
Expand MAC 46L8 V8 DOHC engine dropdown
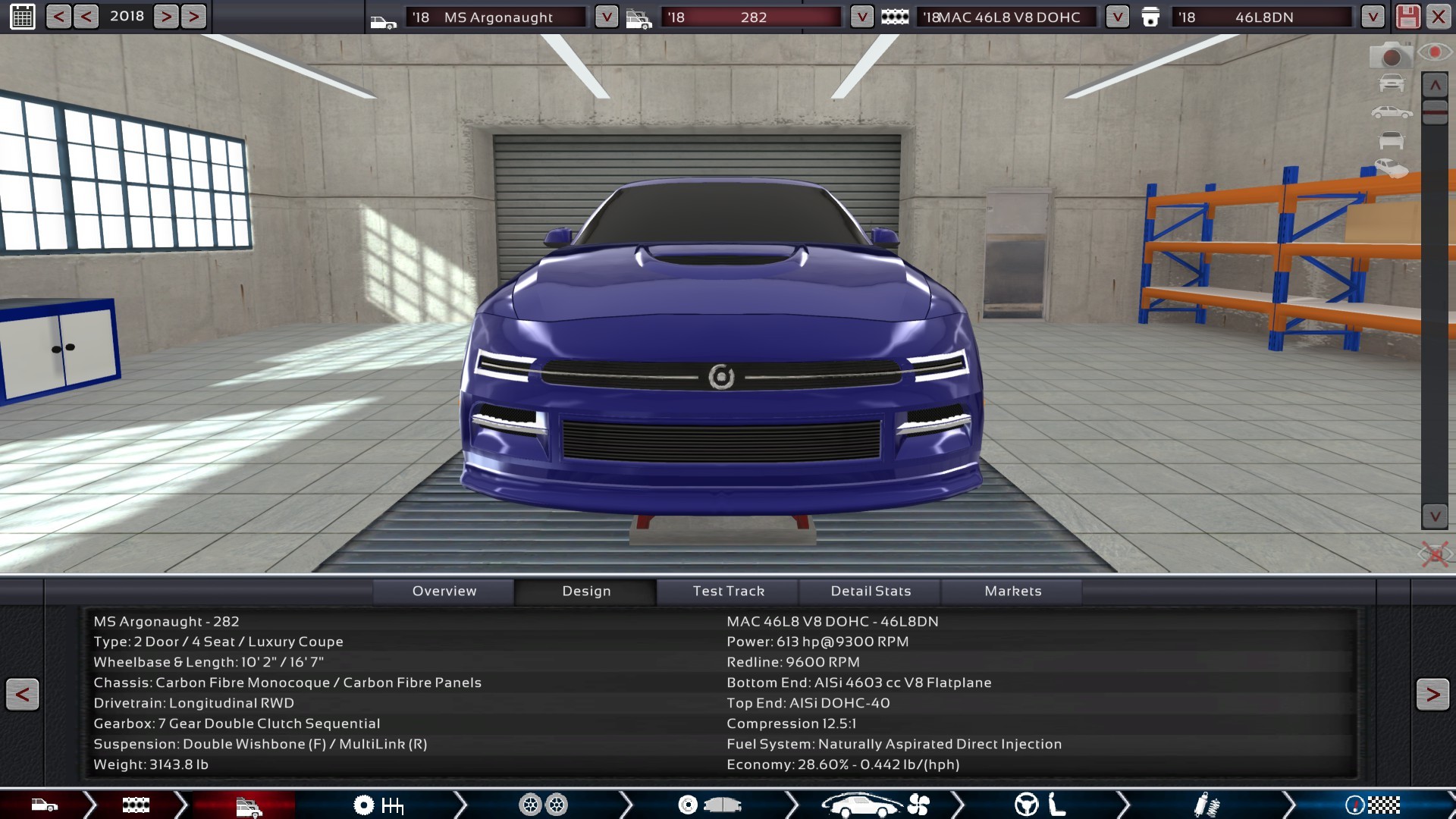click(1117, 17)
